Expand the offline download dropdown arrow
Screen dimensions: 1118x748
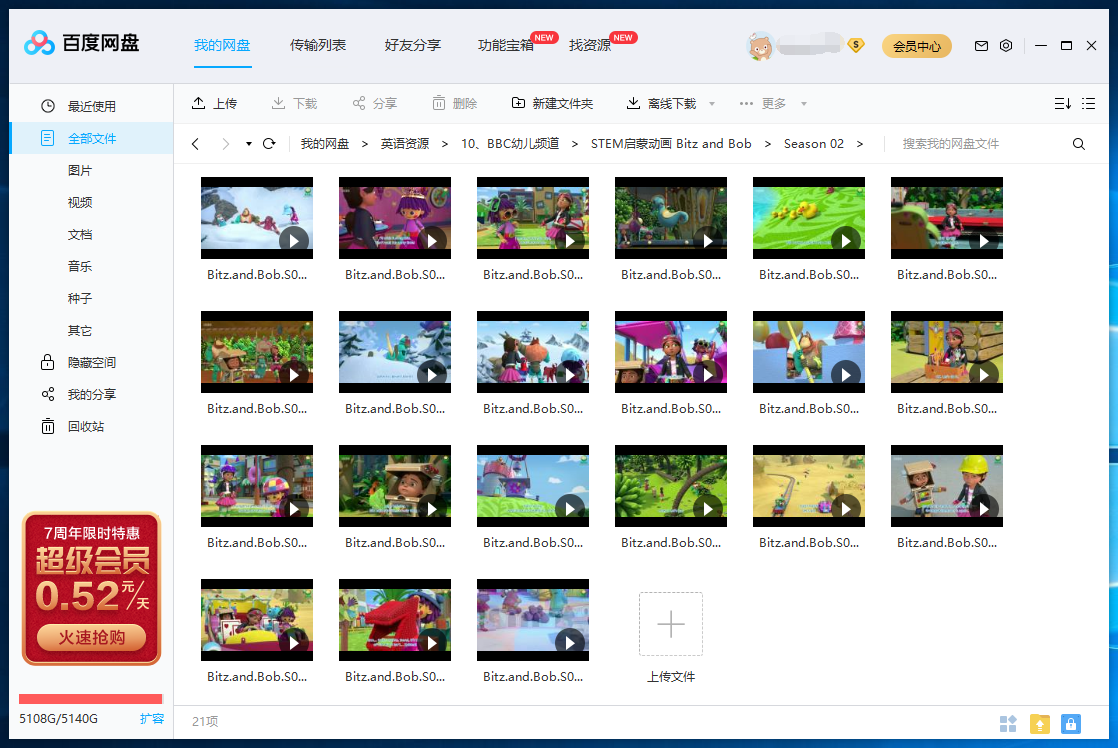tap(712, 104)
